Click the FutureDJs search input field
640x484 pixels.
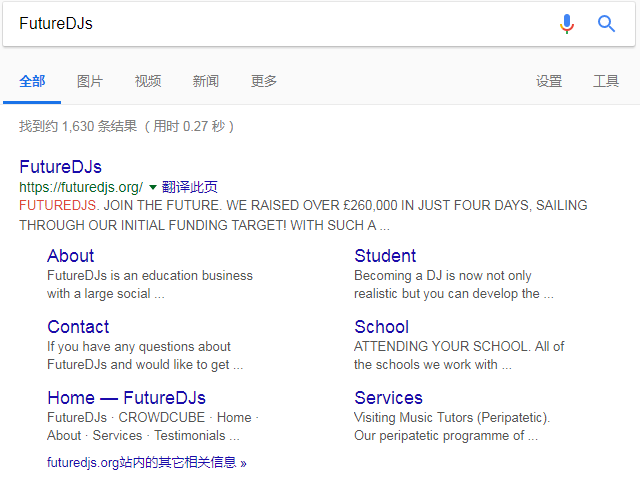click(x=280, y=24)
